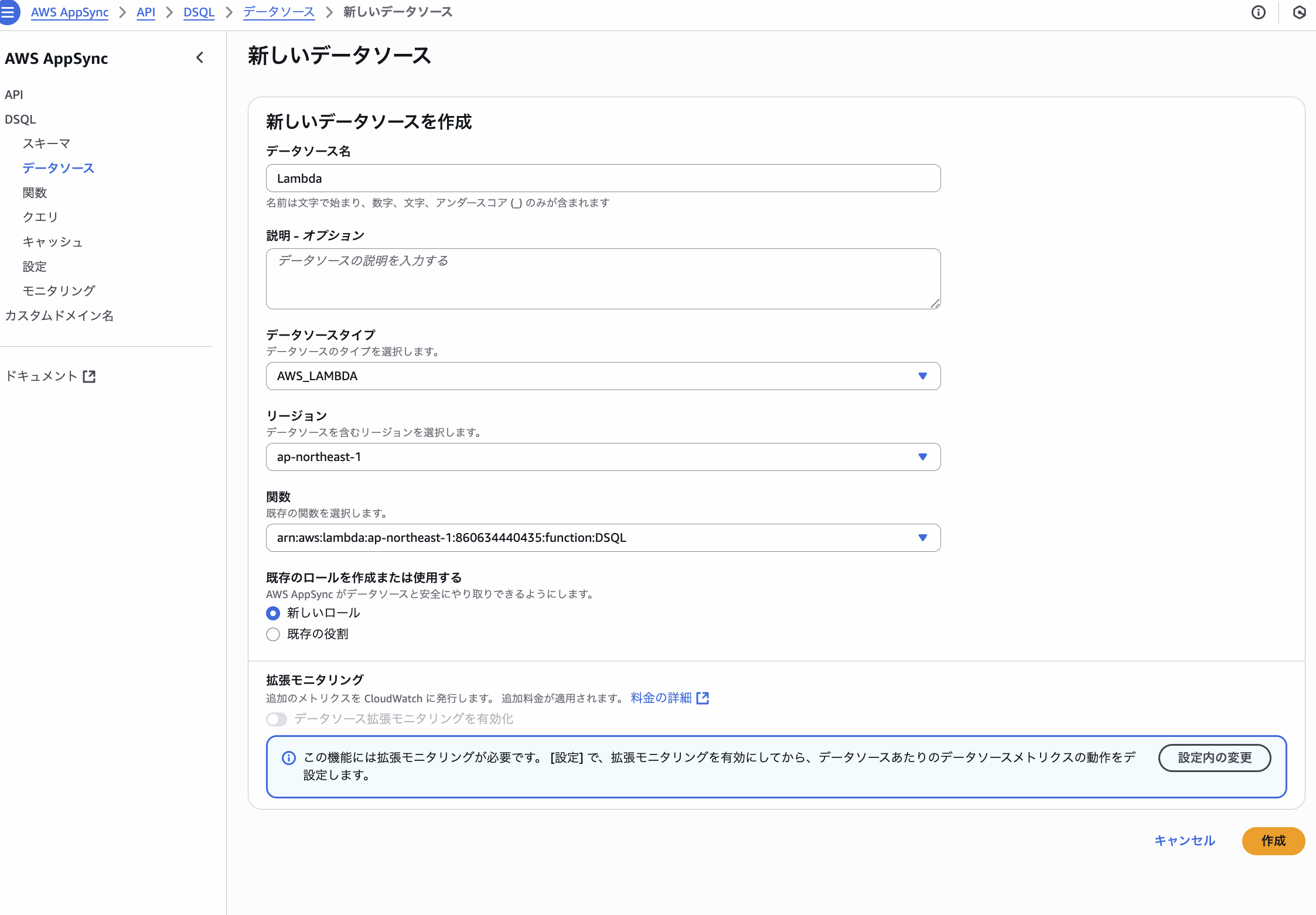Image resolution: width=1316 pixels, height=915 pixels.
Task: Go to スキーマ in the sidebar
Action: click(x=46, y=144)
